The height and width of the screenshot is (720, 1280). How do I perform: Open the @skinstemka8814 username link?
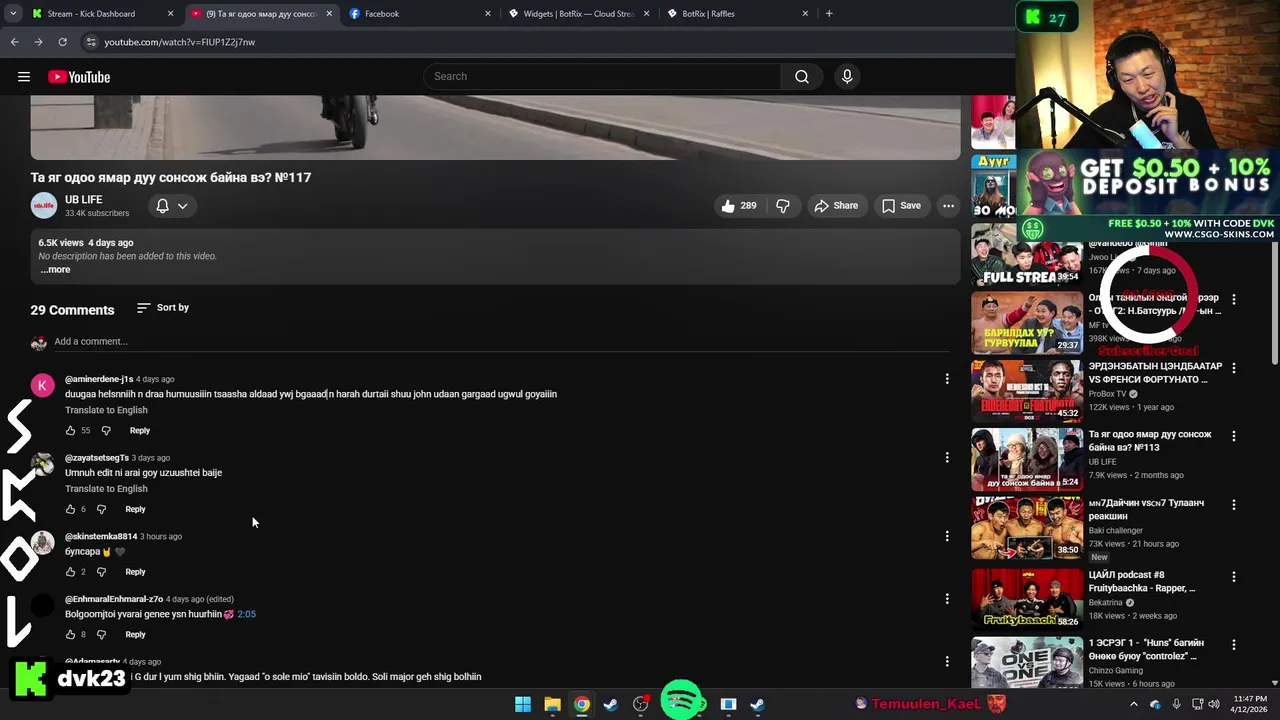101,537
